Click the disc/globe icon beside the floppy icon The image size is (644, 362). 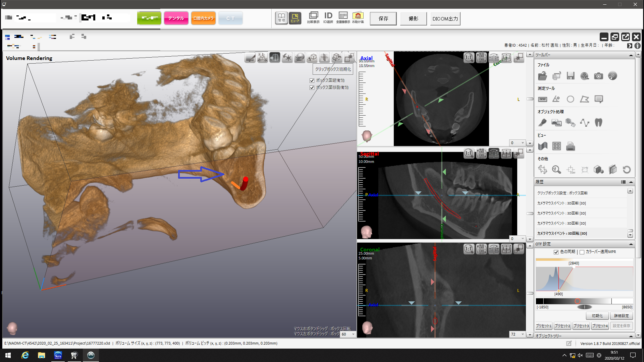coord(584,76)
